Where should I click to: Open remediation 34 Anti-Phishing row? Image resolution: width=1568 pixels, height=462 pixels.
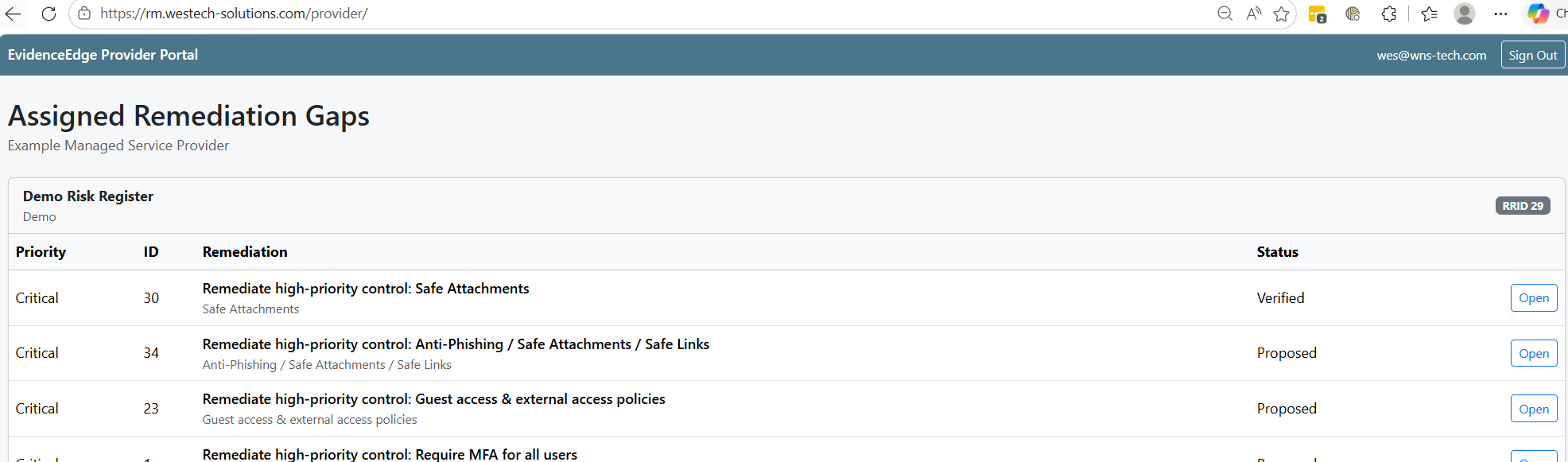tap(1534, 353)
